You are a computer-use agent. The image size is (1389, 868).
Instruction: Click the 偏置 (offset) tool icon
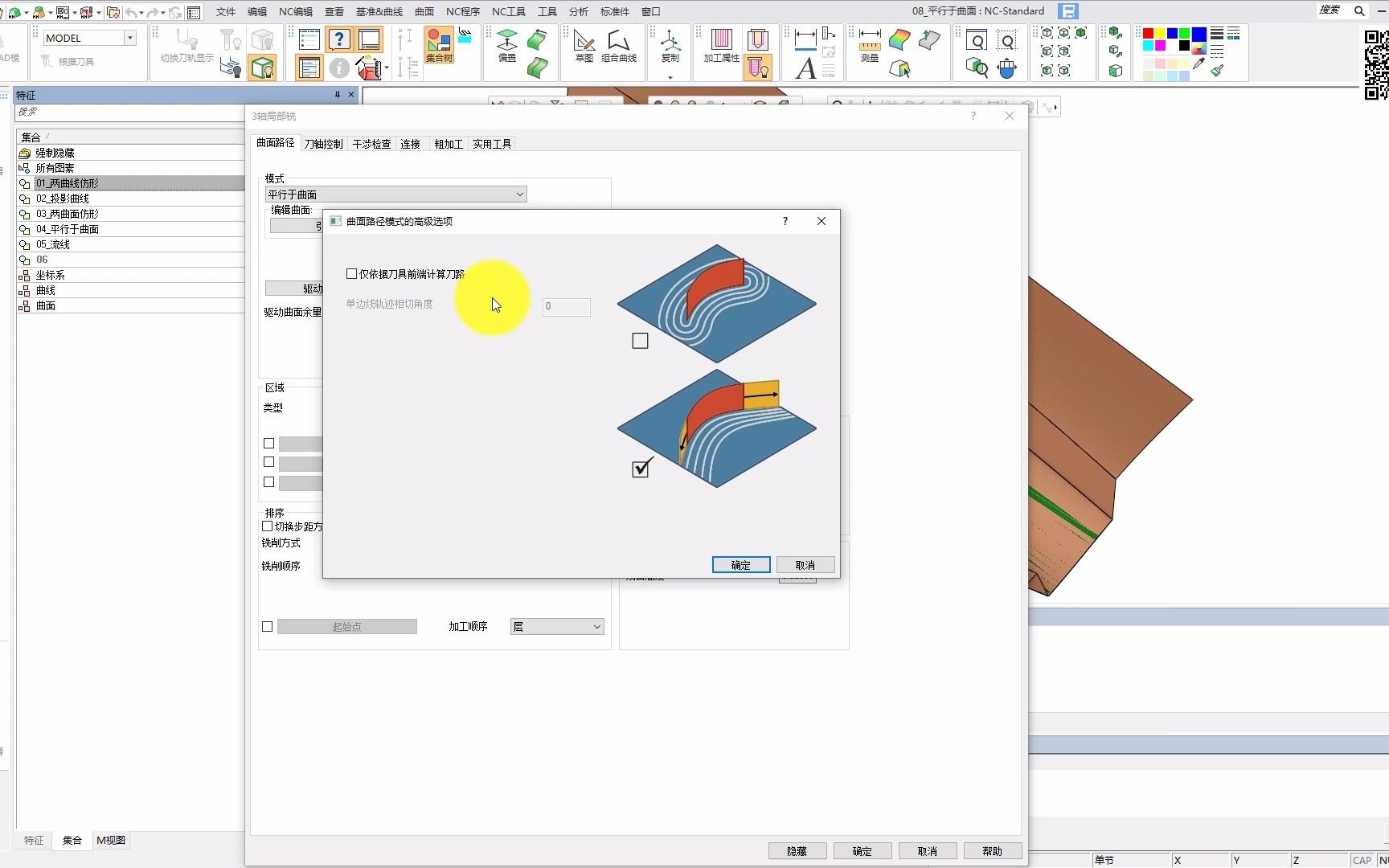pyautogui.click(x=507, y=45)
